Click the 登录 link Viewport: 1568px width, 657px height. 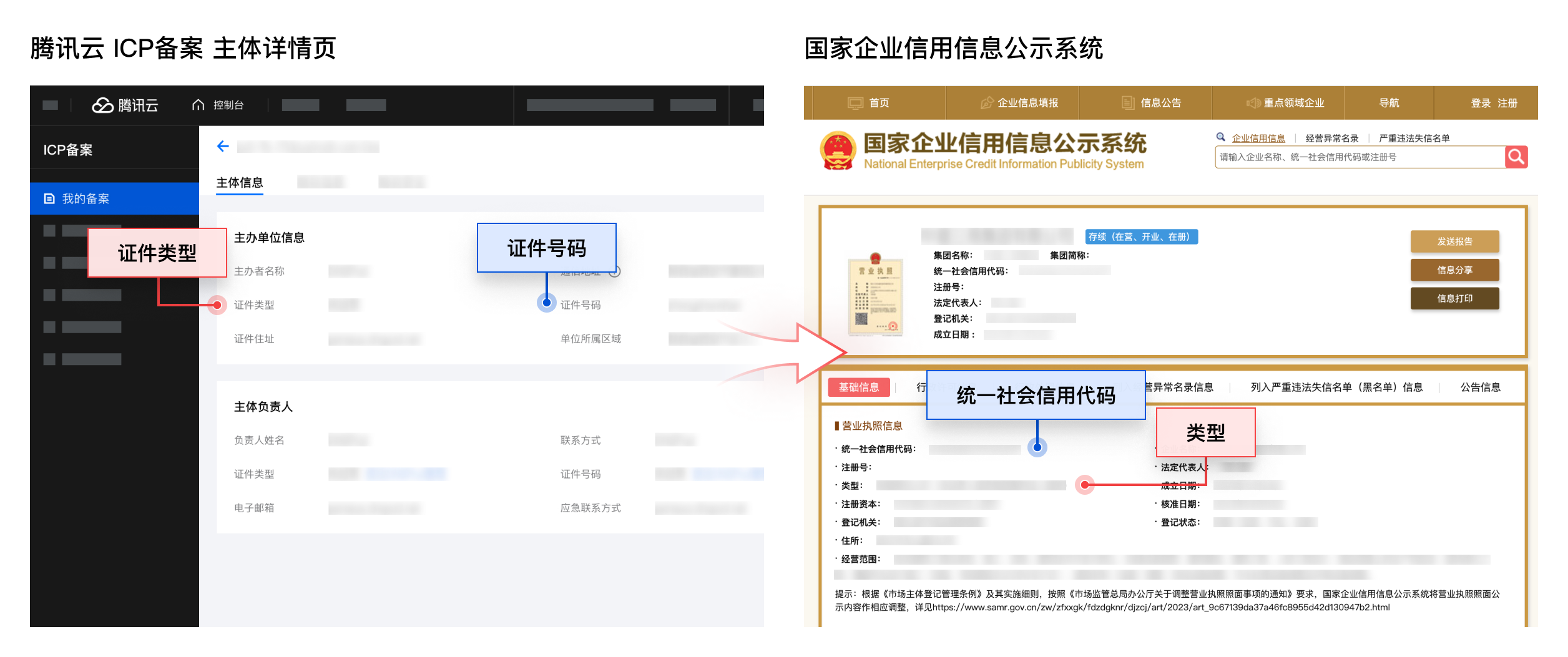click(1481, 103)
